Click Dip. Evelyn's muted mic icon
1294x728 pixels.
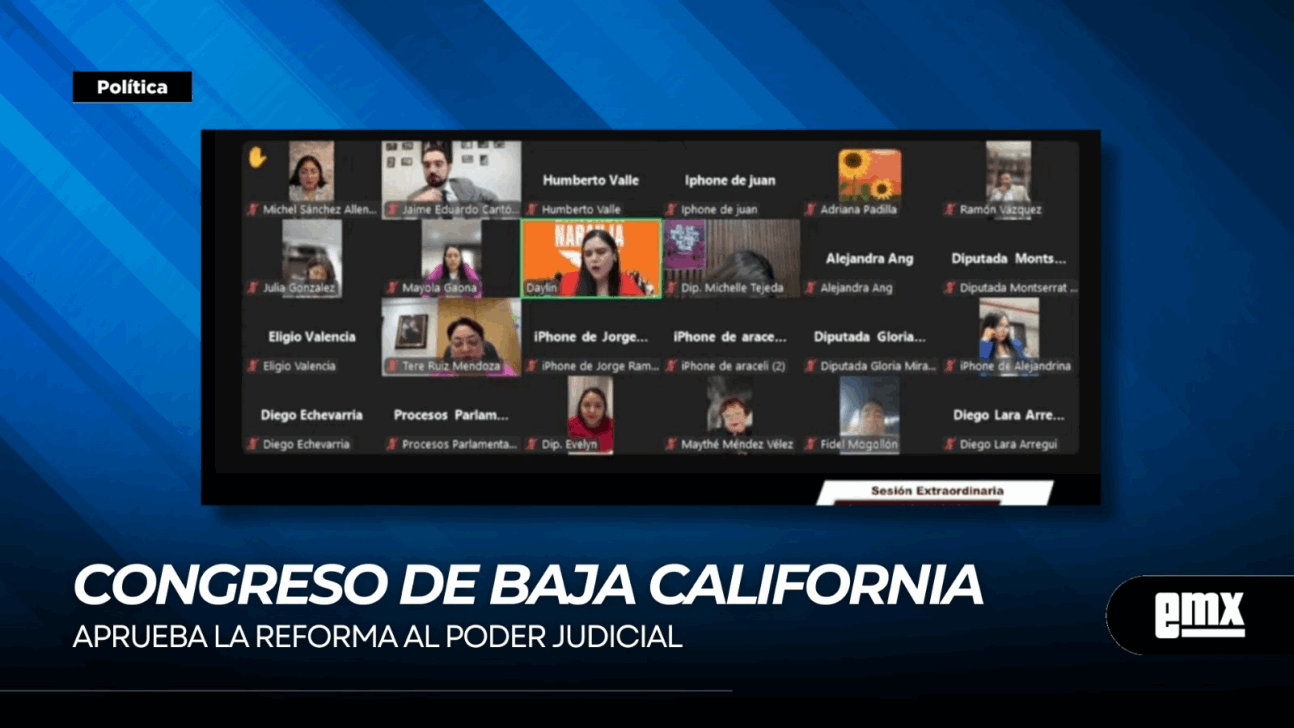pos(533,444)
